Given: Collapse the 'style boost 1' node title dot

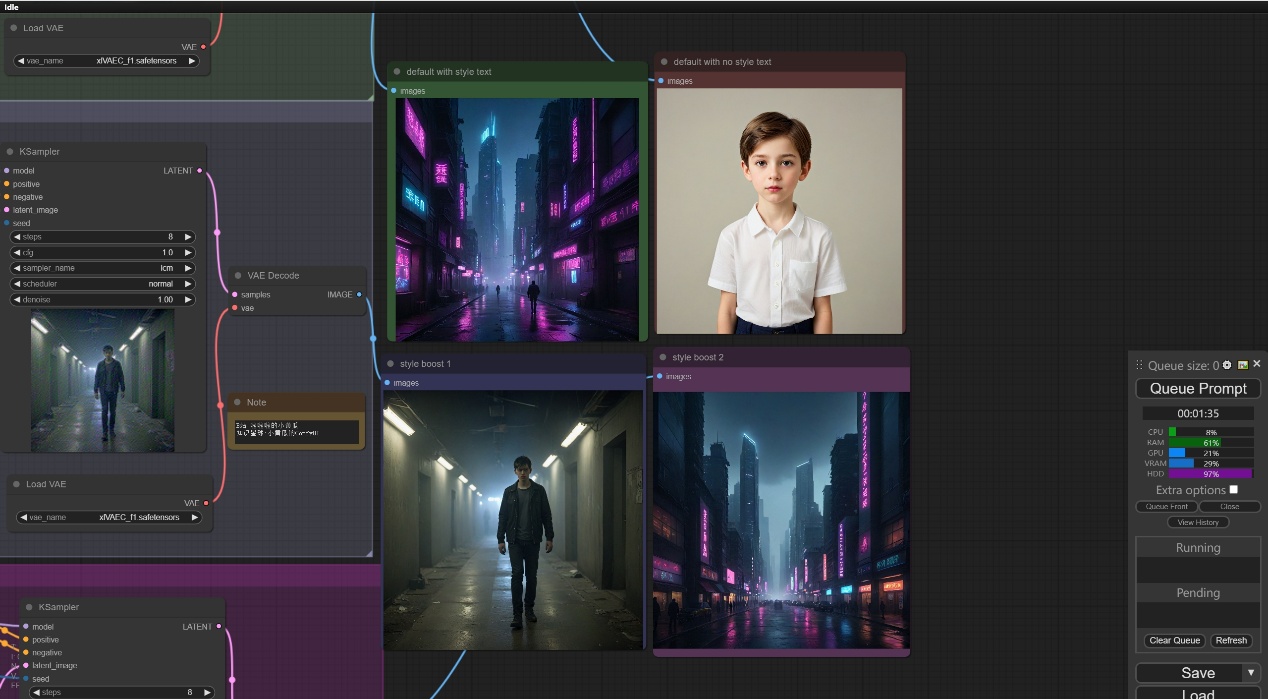Looking at the screenshot, I should tap(391, 364).
